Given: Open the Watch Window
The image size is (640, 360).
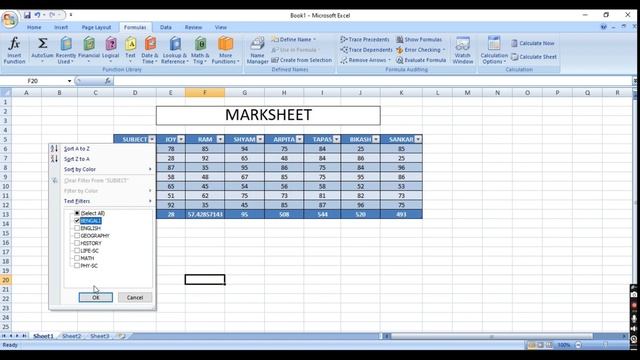Looking at the screenshot, I should pyautogui.click(x=462, y=50).
